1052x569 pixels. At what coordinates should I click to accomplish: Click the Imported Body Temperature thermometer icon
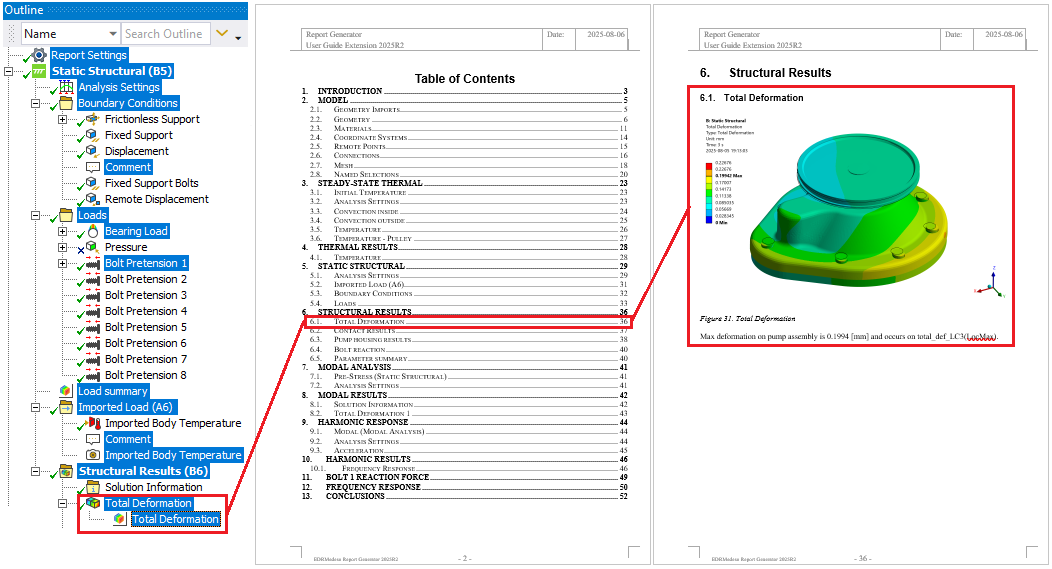[94, 423]
